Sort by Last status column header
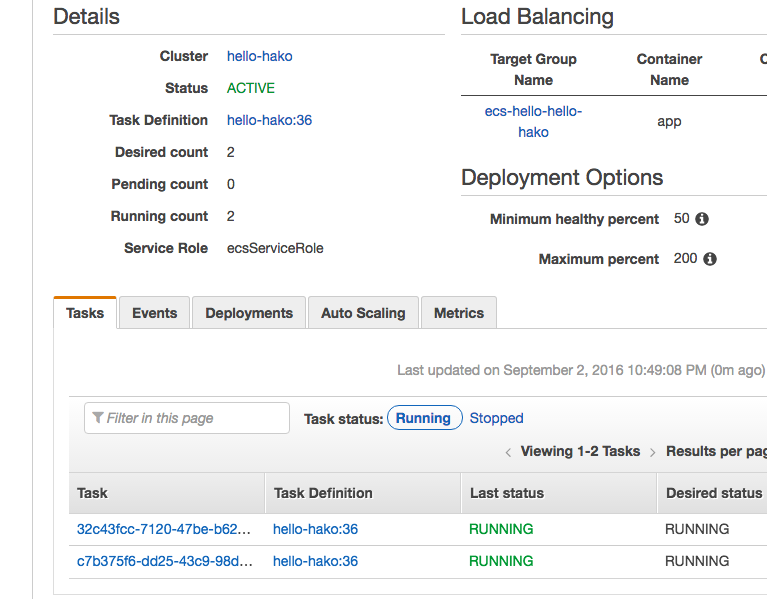 (559, 493)
